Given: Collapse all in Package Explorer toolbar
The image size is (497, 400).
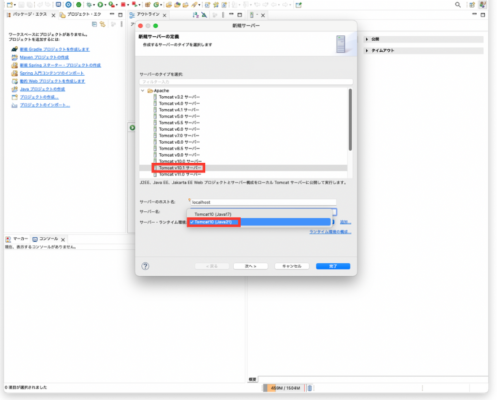Looking at the screenshot, I should click(94, 24).
